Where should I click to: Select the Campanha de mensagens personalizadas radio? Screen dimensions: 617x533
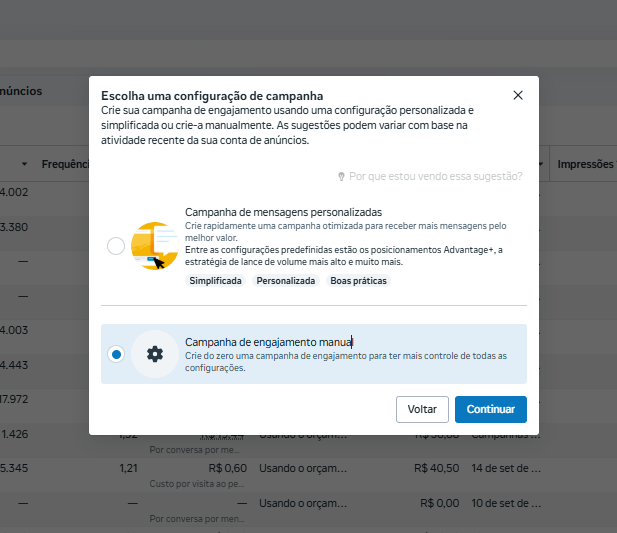pyautogui.click(x=116, y=246)
